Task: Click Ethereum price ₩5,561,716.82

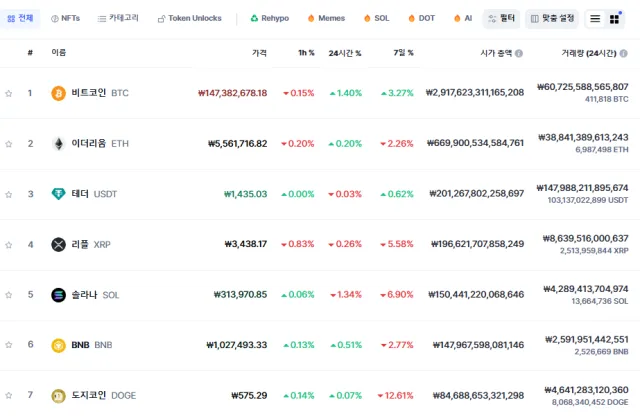Action: pyautogui.click(x=238, y=144)
